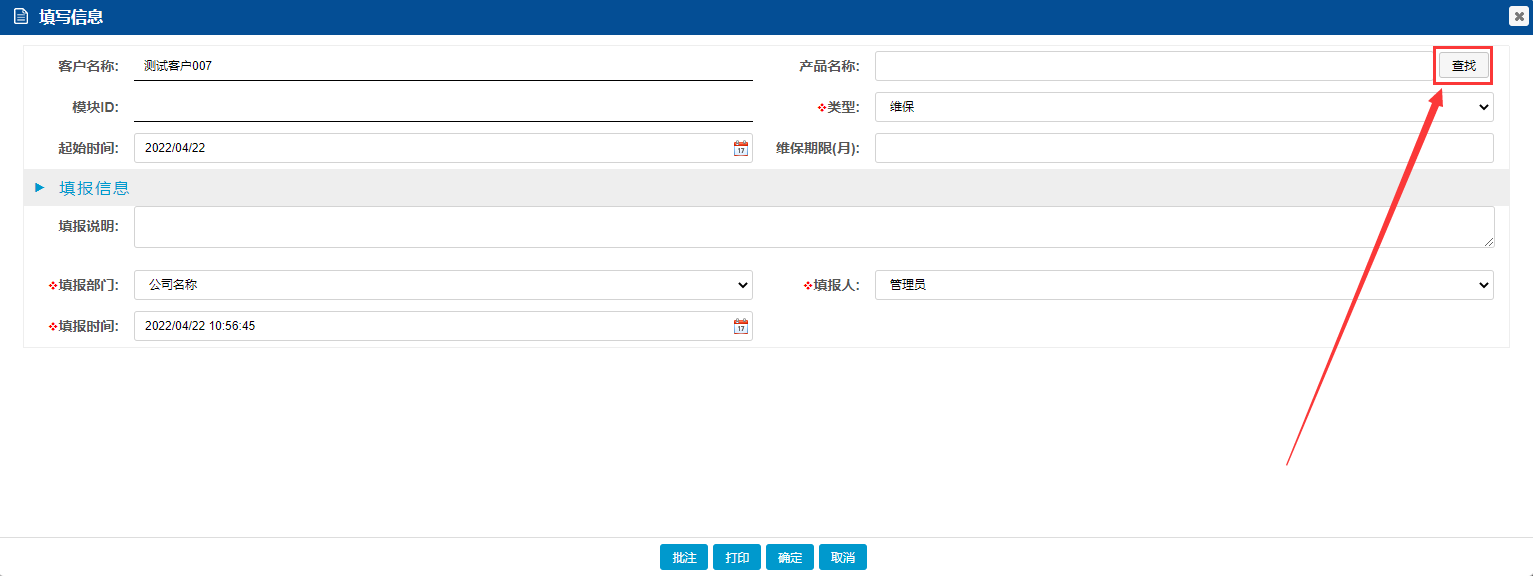Screen dimensions: 1533x576
Task: Open the 类型 dropdown showing 维保
Action: click(1183, 107)
